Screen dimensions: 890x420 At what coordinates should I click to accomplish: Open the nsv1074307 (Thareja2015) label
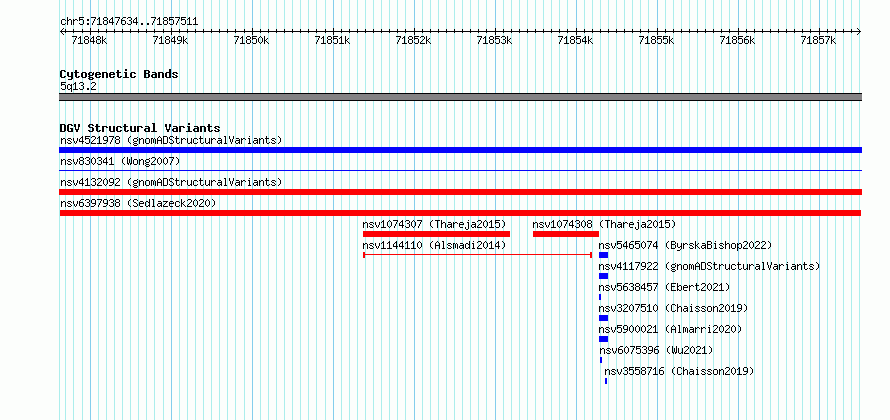[x=434, y=224]
